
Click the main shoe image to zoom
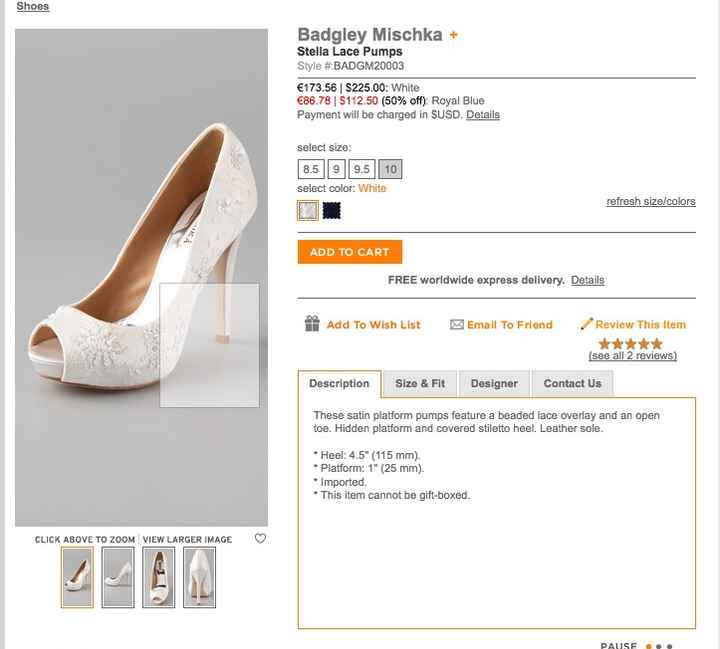click(141, 277)
